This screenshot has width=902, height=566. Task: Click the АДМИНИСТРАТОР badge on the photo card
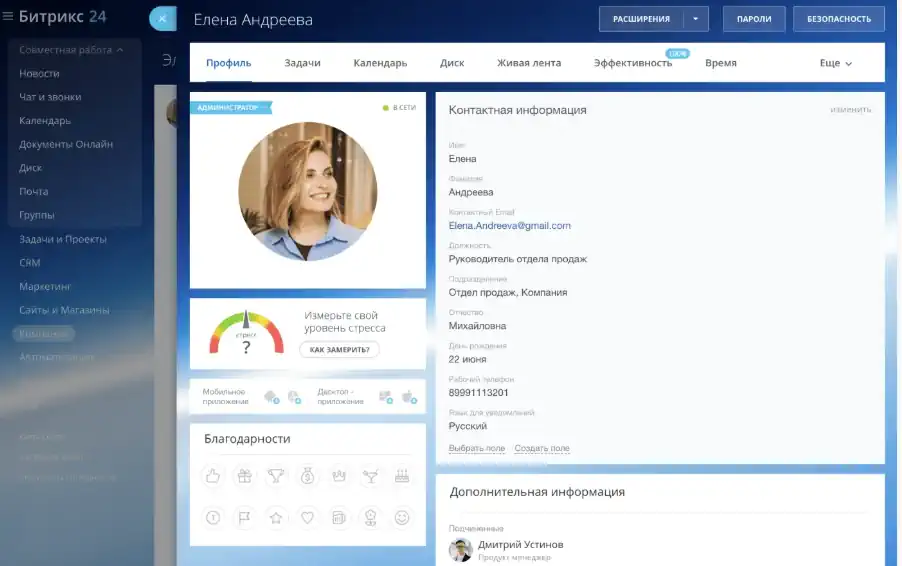coord(231,108)
